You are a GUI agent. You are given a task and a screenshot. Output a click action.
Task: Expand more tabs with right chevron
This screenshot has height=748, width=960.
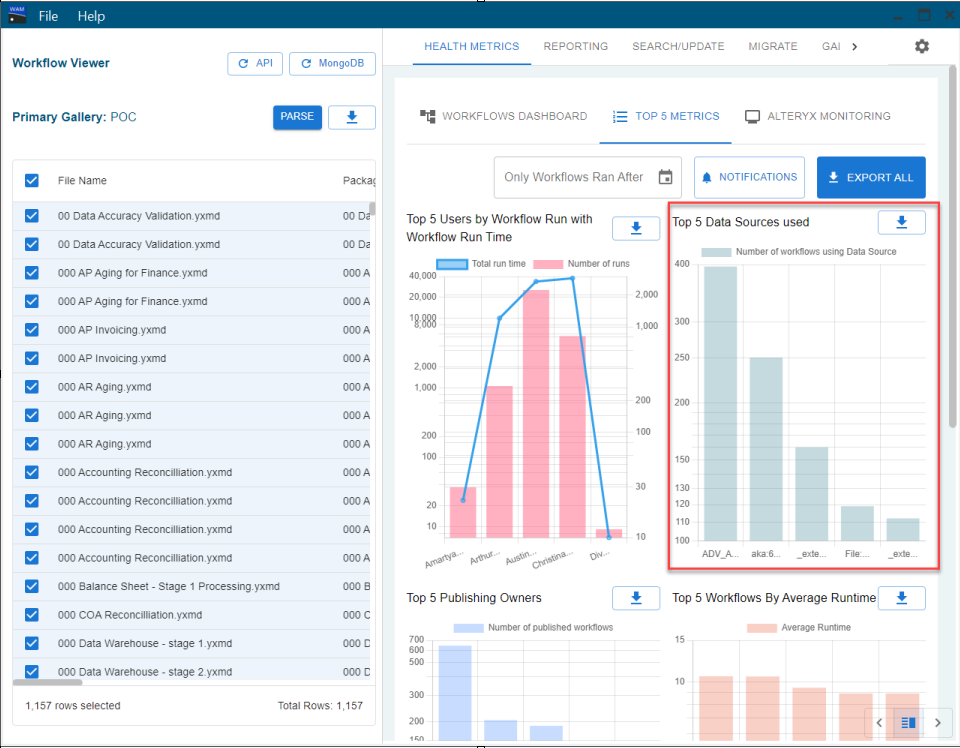click(x=855, y=47)
